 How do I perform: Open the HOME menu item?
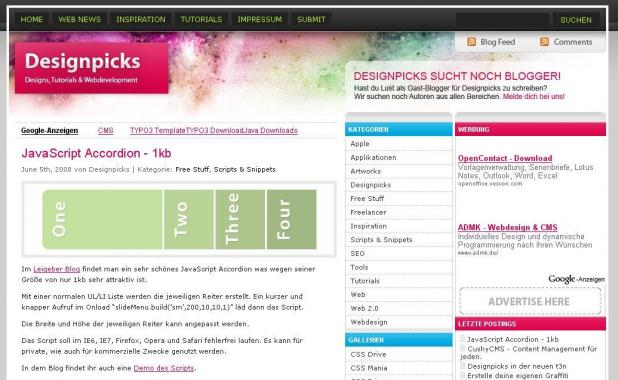pos(32,19)
